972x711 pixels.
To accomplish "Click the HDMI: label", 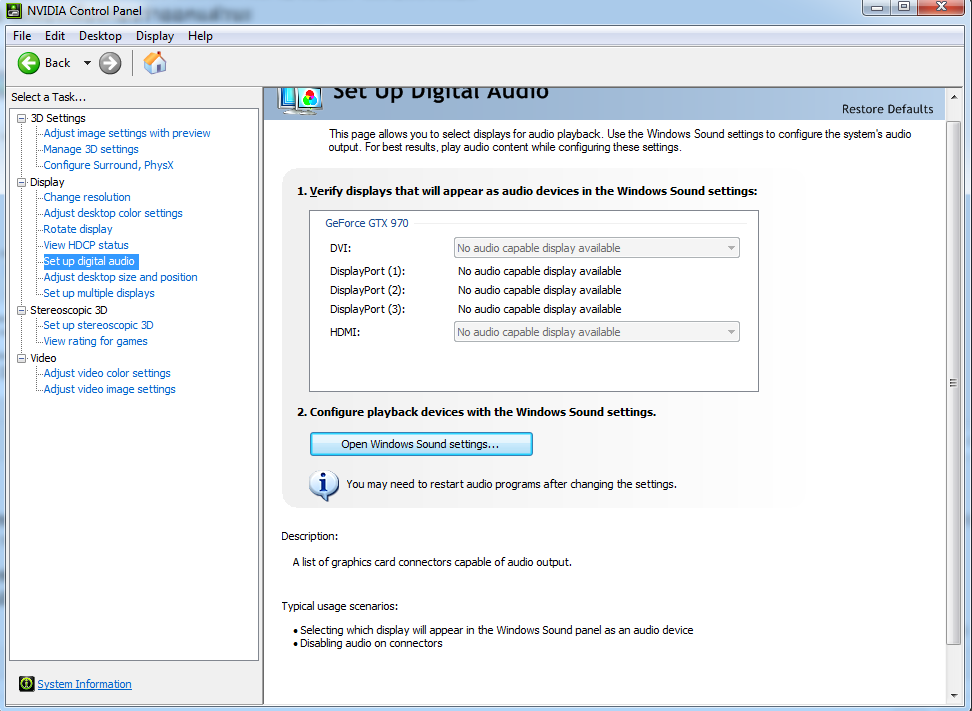I will click(345, 332).
